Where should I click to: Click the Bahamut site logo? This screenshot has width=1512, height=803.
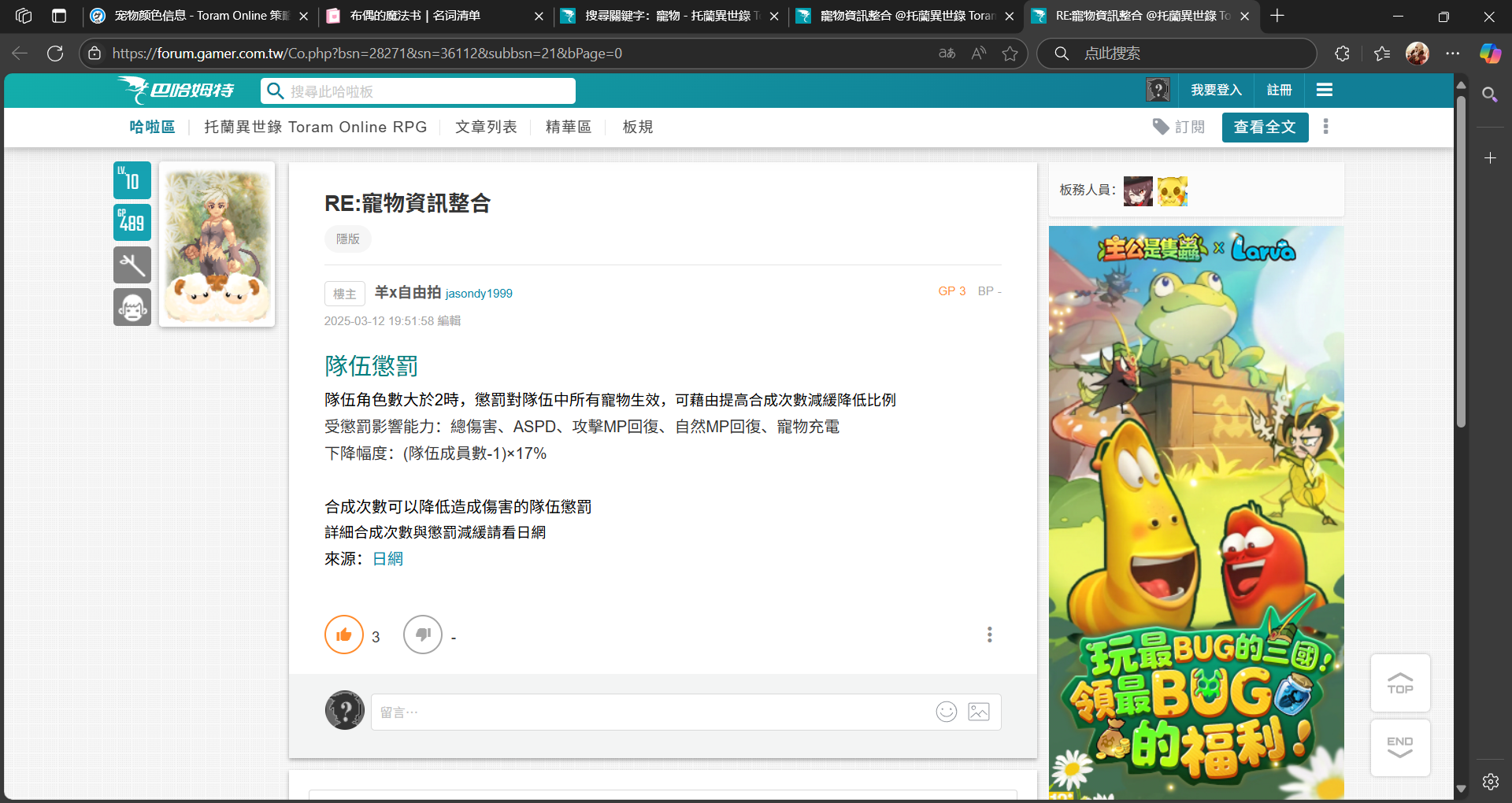176,90
